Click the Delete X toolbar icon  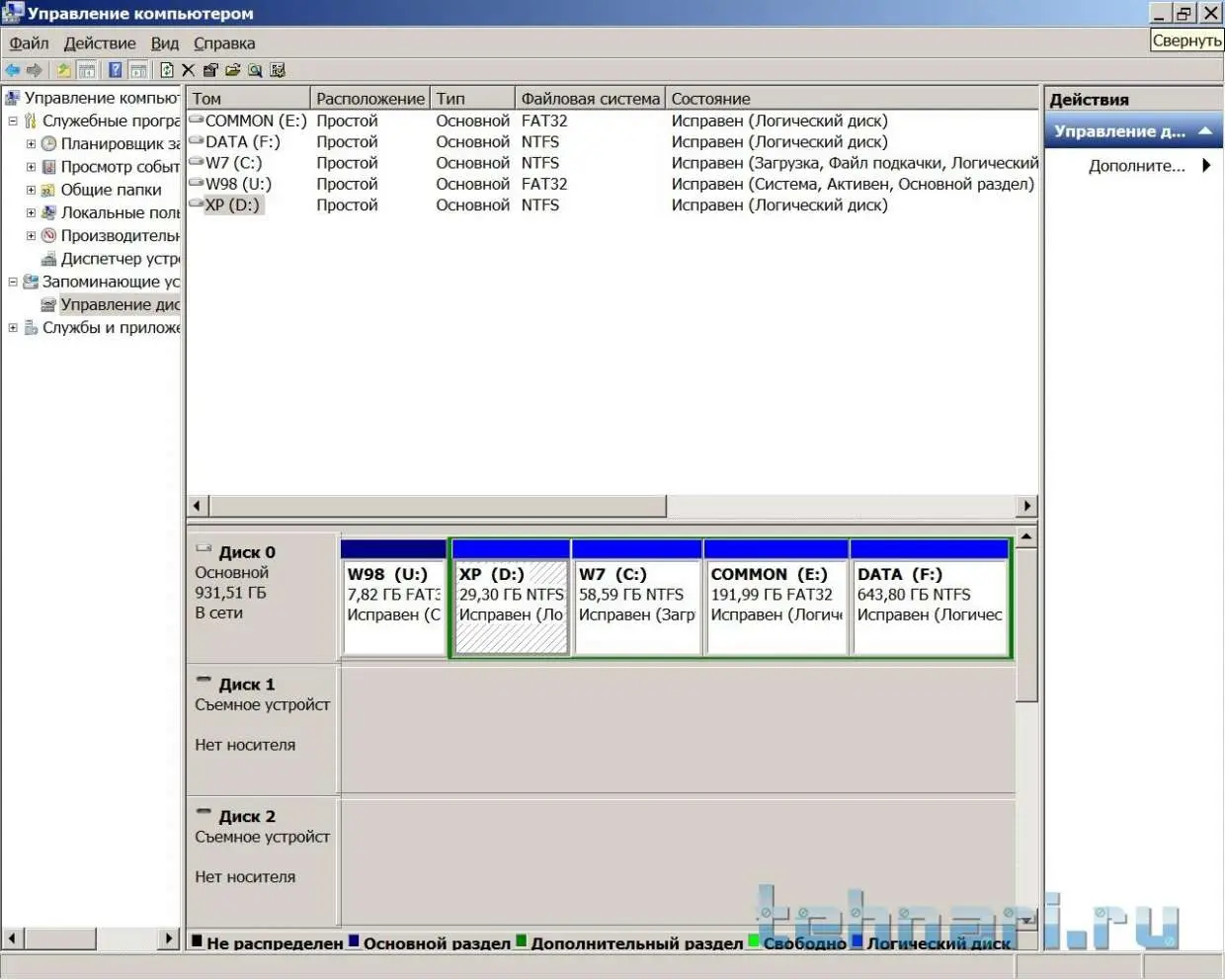point(189,70)
